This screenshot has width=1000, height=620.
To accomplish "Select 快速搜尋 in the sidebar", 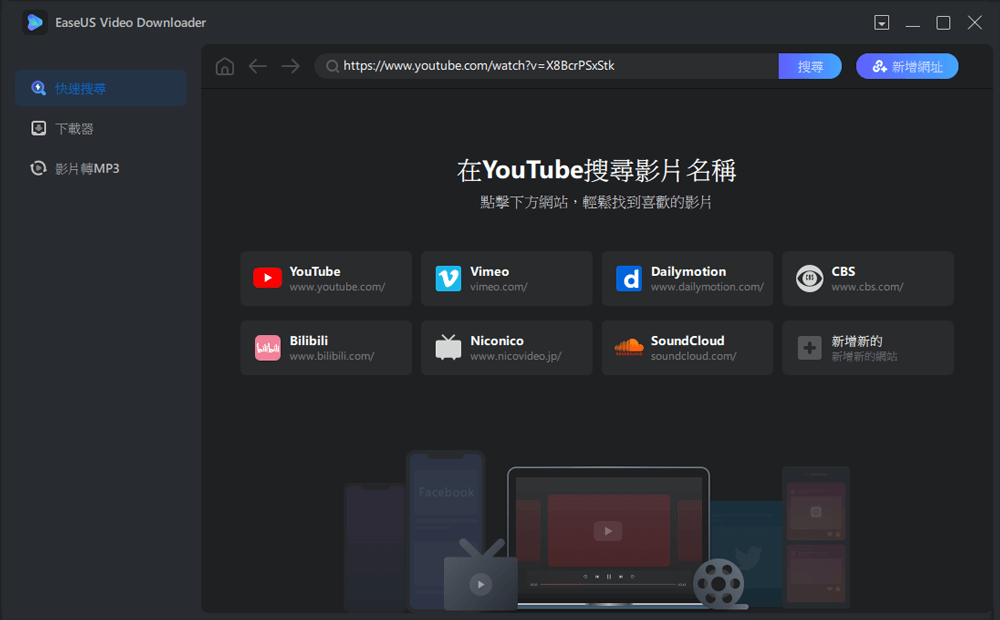I will click(100, 88).
